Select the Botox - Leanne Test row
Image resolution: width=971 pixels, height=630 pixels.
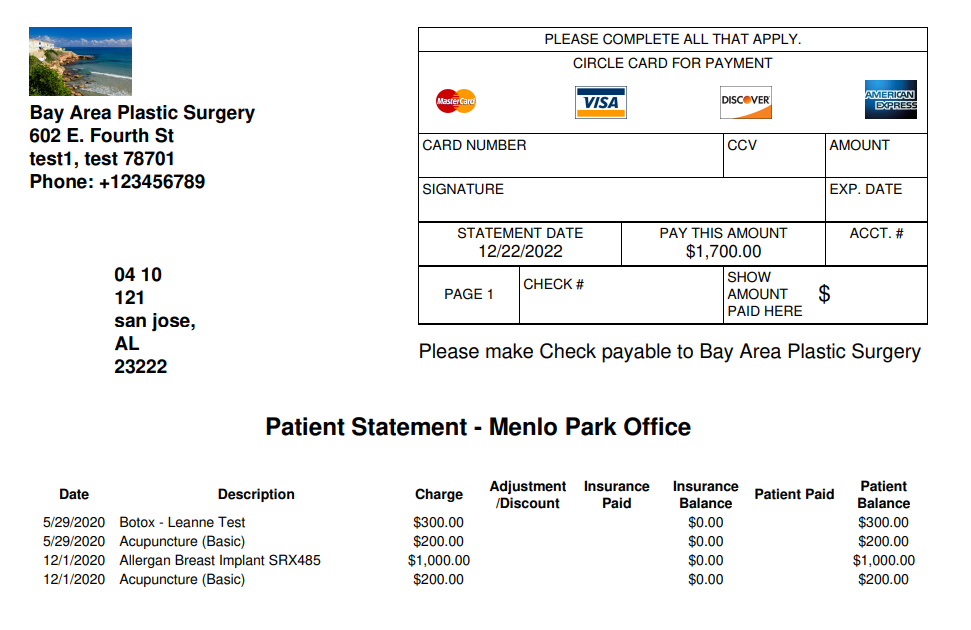[x=478, y=522]
